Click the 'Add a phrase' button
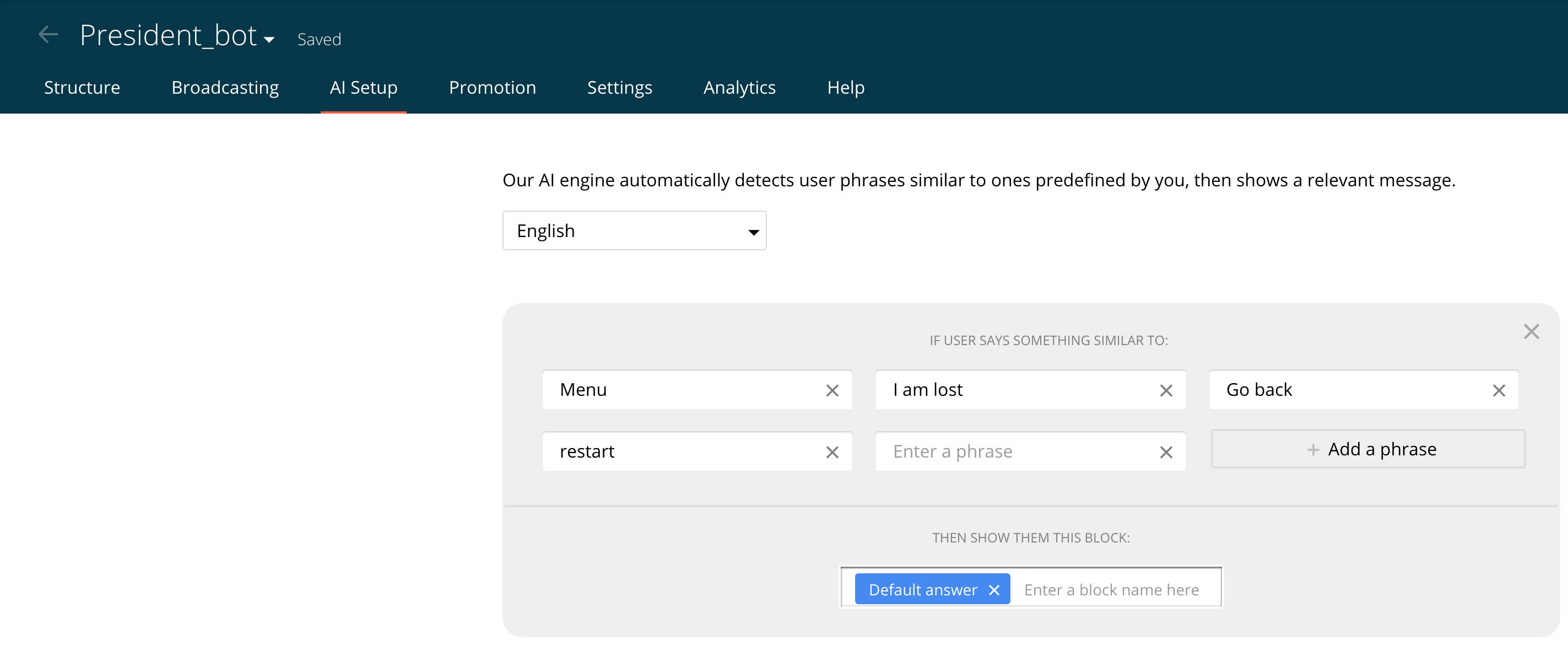 tap(1368, 449)
